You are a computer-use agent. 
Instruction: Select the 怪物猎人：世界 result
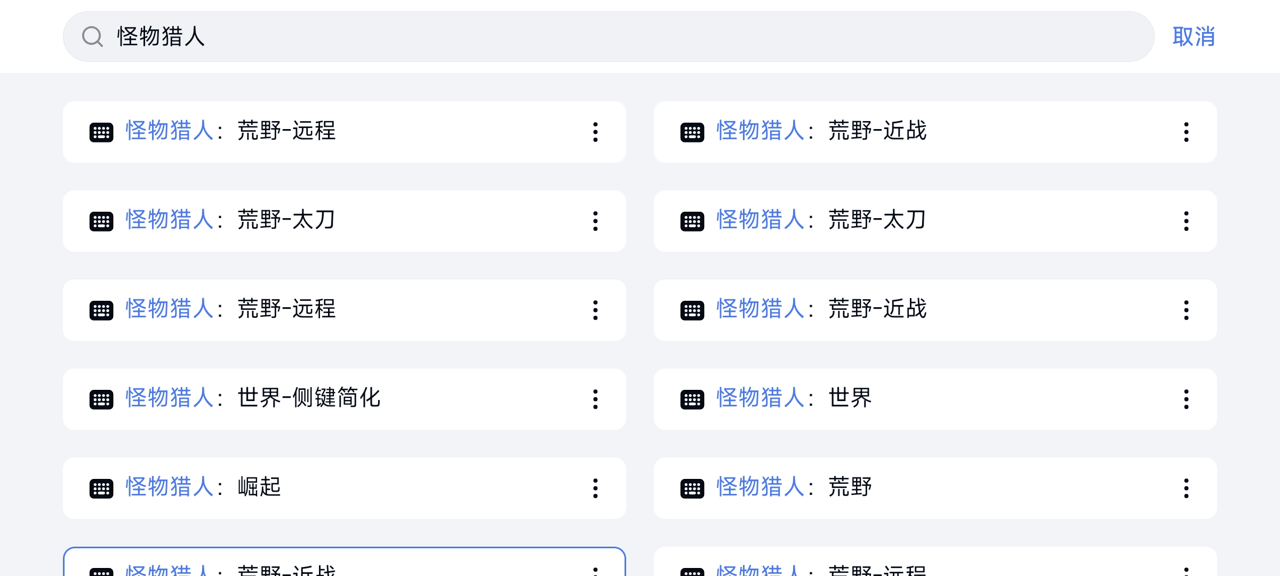[x=935, y=399]
